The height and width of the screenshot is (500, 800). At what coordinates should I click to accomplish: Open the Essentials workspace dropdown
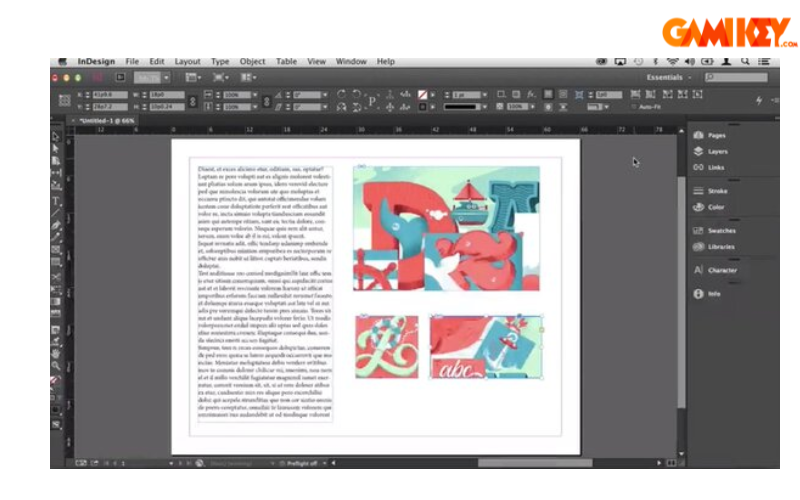[668, 77]
